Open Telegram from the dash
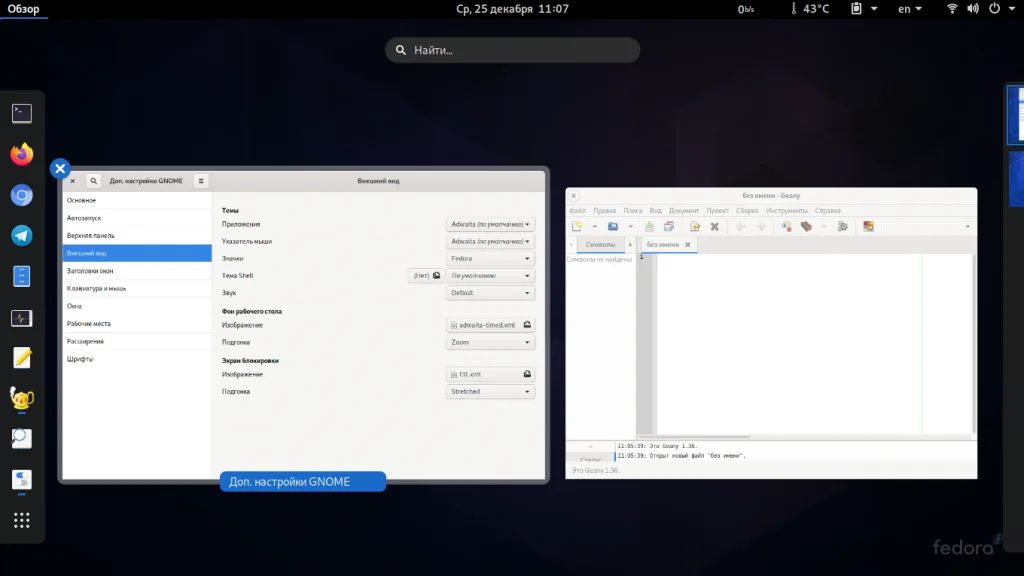The height and width of the screenshot is (576, 1024). pos(22,236)
